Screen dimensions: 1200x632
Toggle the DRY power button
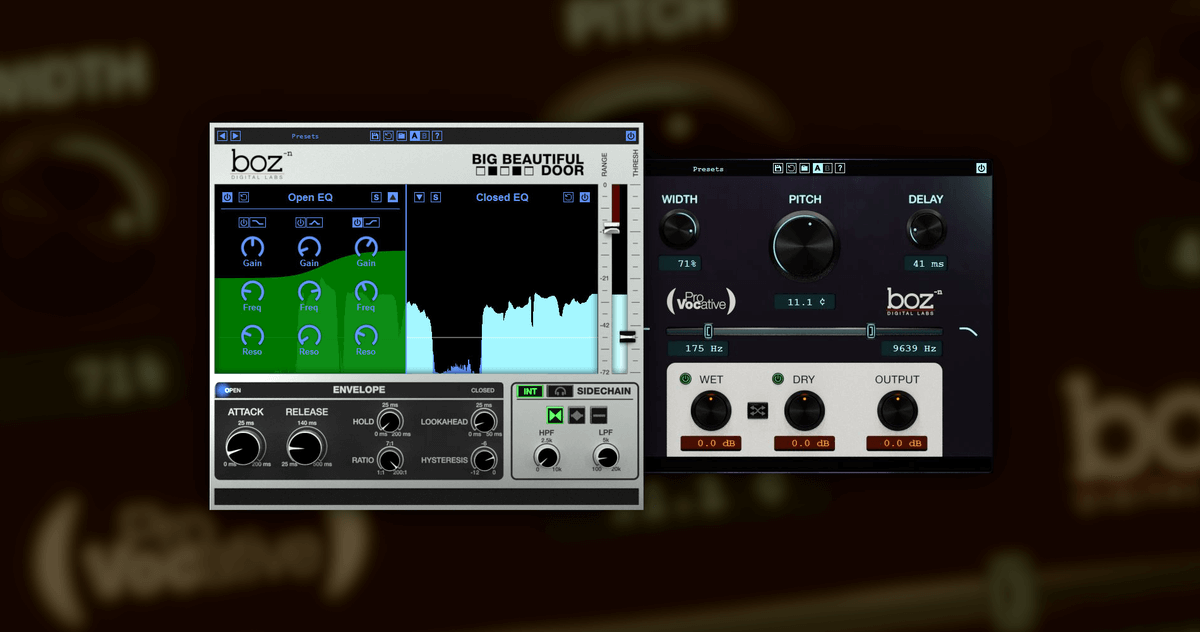778,379
